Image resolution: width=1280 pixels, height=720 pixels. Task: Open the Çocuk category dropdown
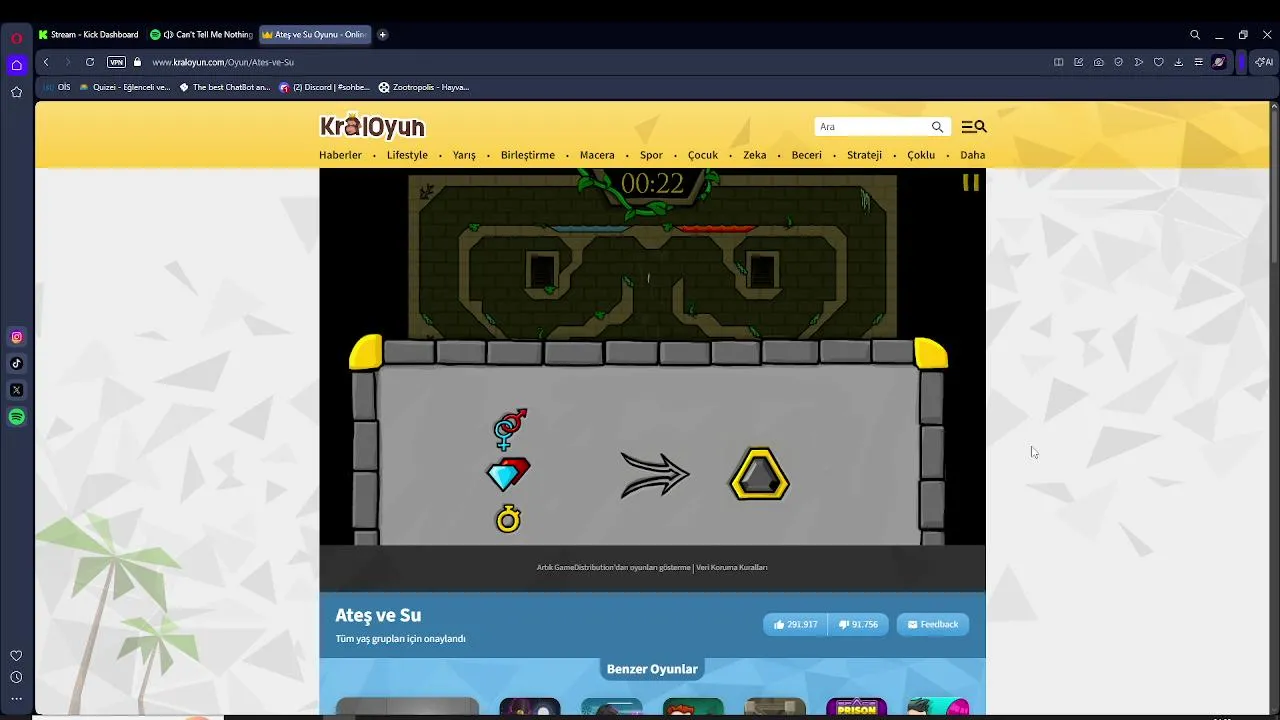703,155
